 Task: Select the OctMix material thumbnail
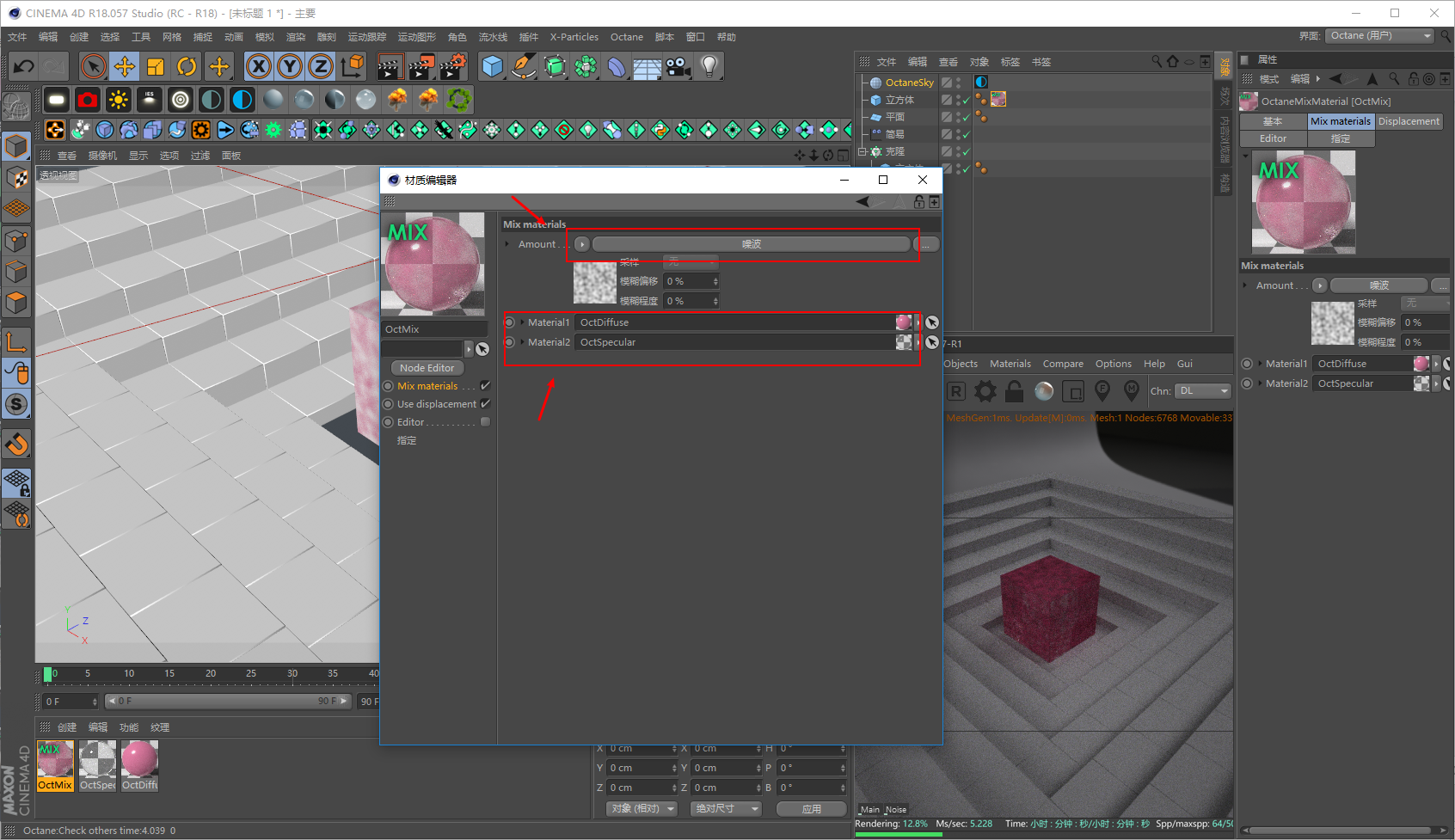pyautogui.click(x=55, y=765)
